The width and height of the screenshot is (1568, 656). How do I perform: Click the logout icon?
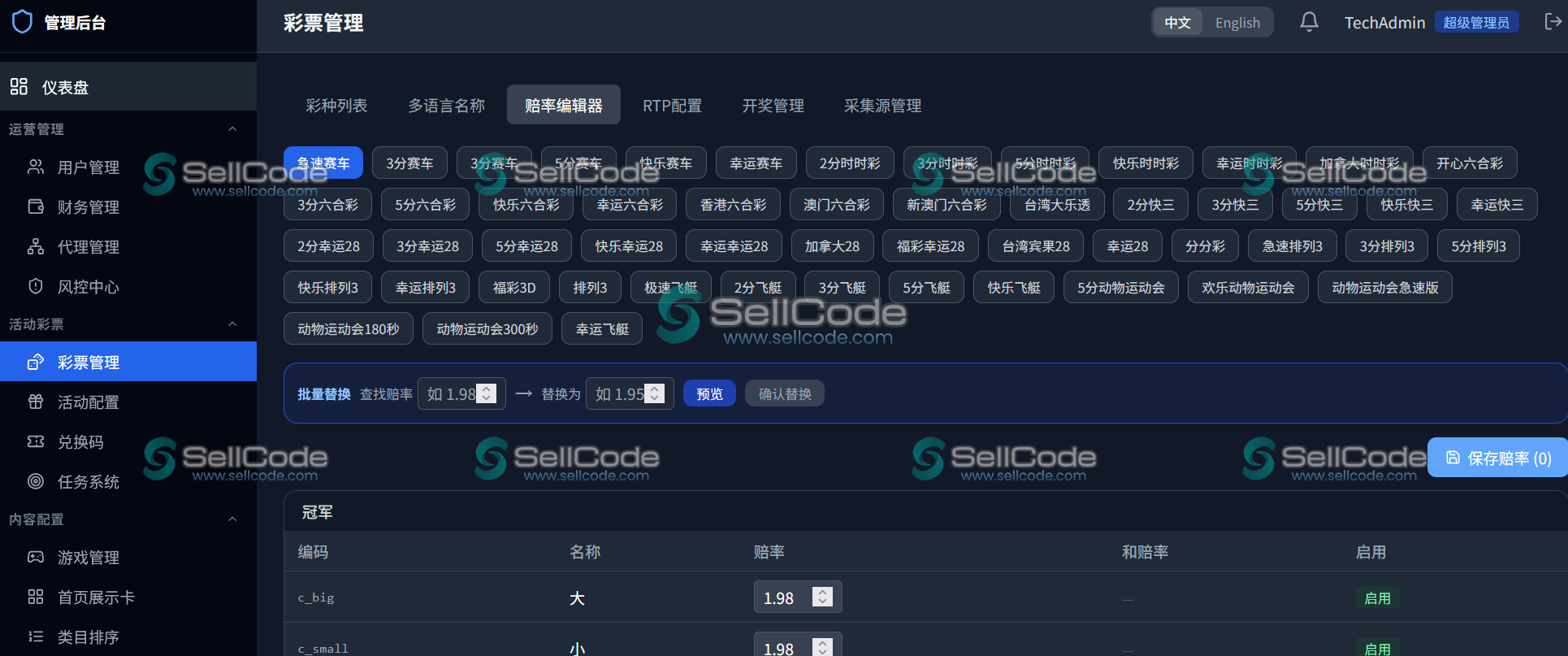click(x=1553, y=22)
